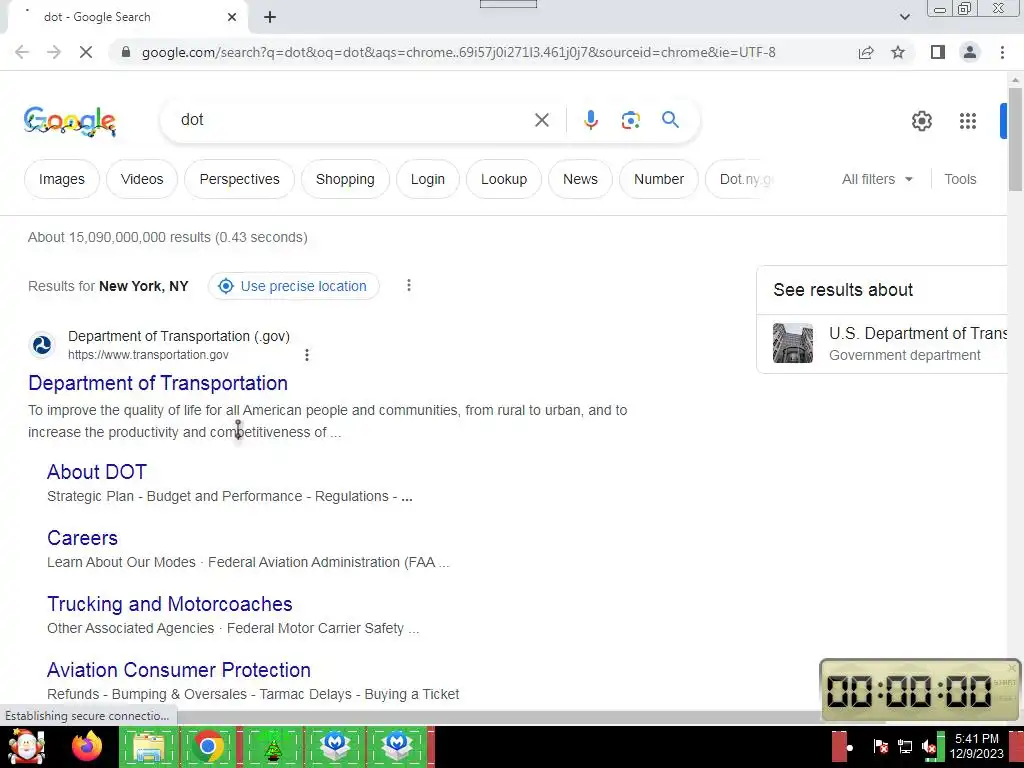Click the Department of Transportation building thumbnail
The image size is (1024, 768).
pyautogui.click(x=793, y=343)
